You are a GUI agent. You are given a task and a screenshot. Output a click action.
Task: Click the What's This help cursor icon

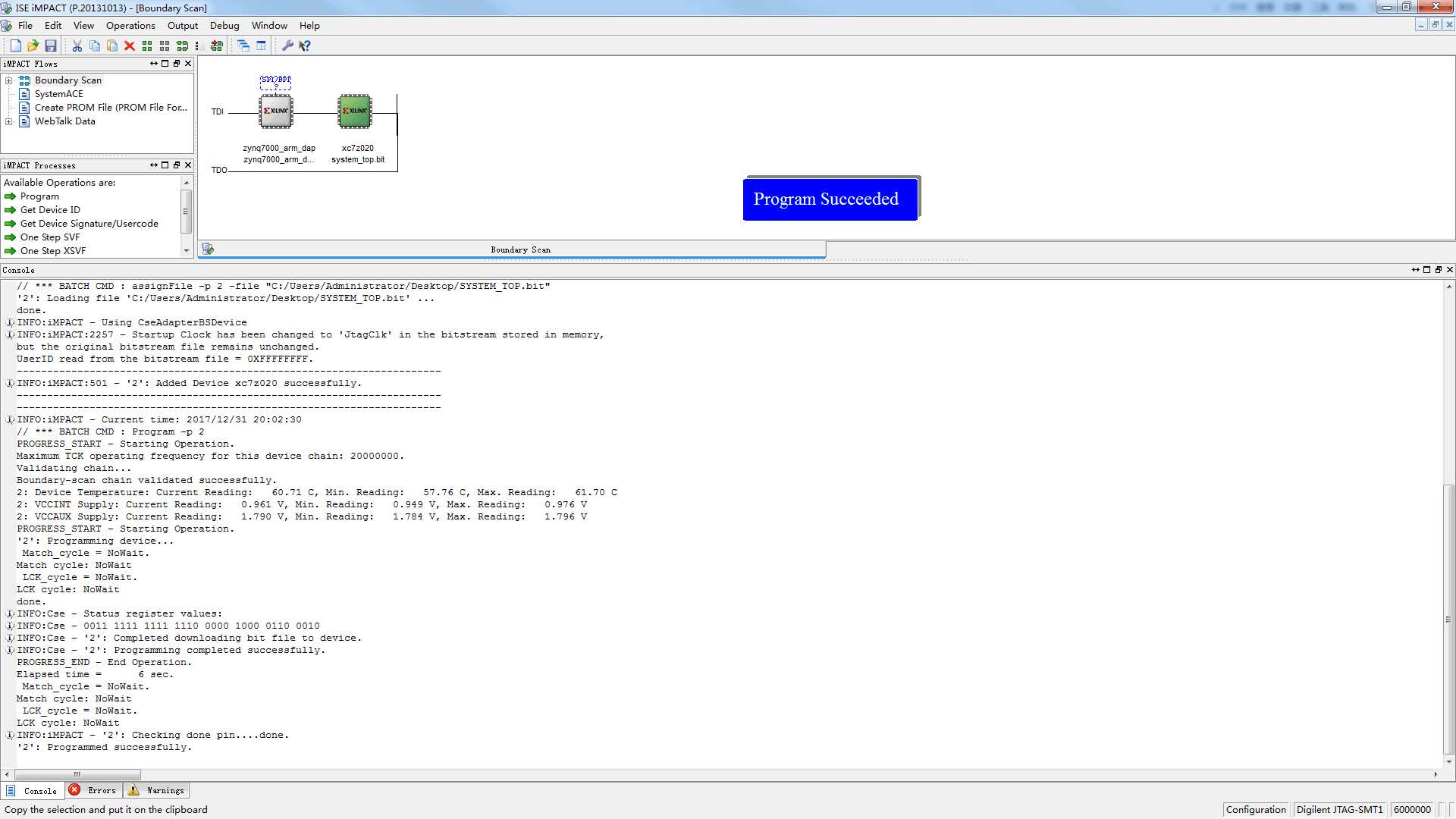(305, 45)
